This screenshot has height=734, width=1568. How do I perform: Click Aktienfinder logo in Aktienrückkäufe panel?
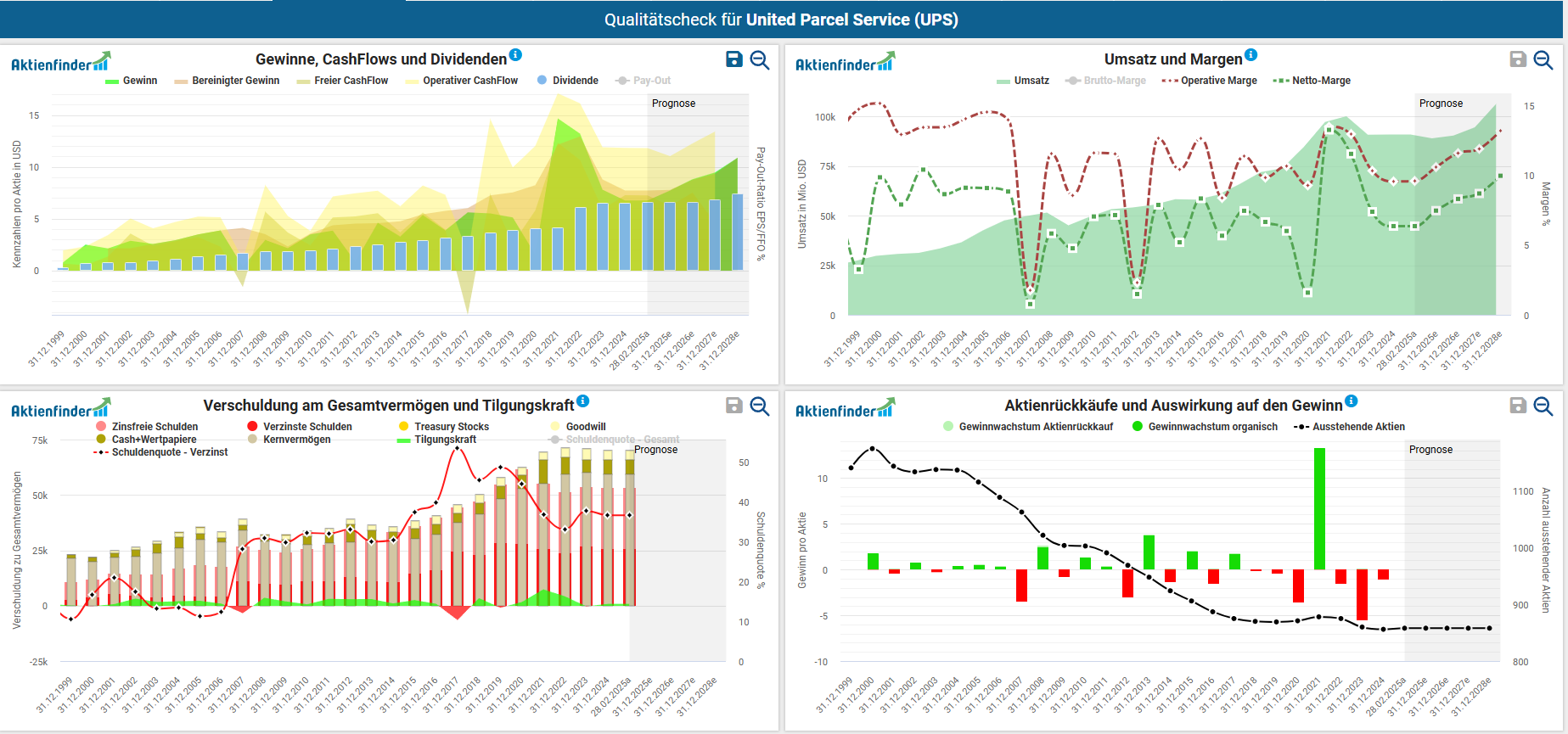click(x=845, y=409)
